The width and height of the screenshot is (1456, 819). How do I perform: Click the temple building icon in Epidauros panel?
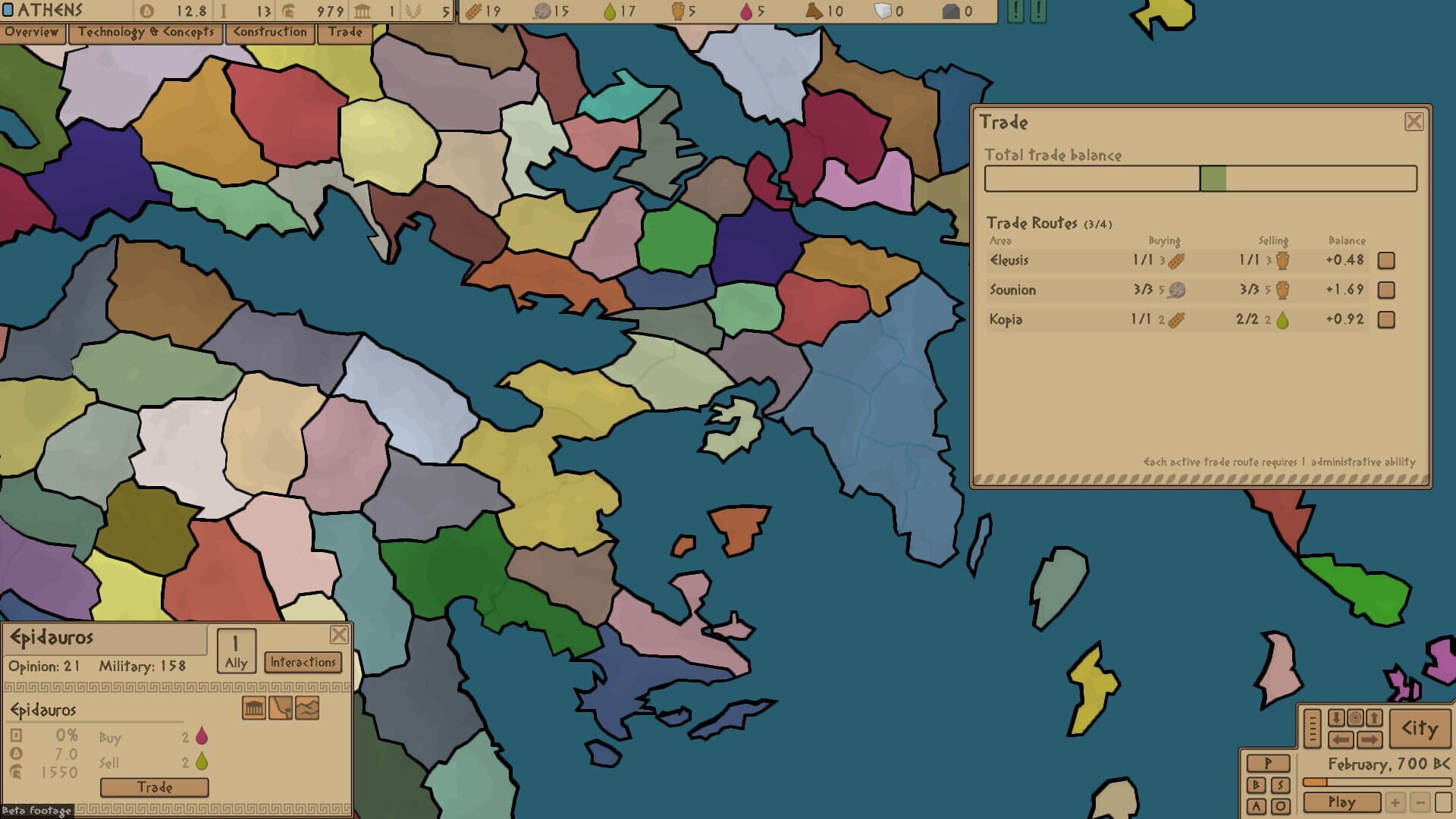pos(254,708)
